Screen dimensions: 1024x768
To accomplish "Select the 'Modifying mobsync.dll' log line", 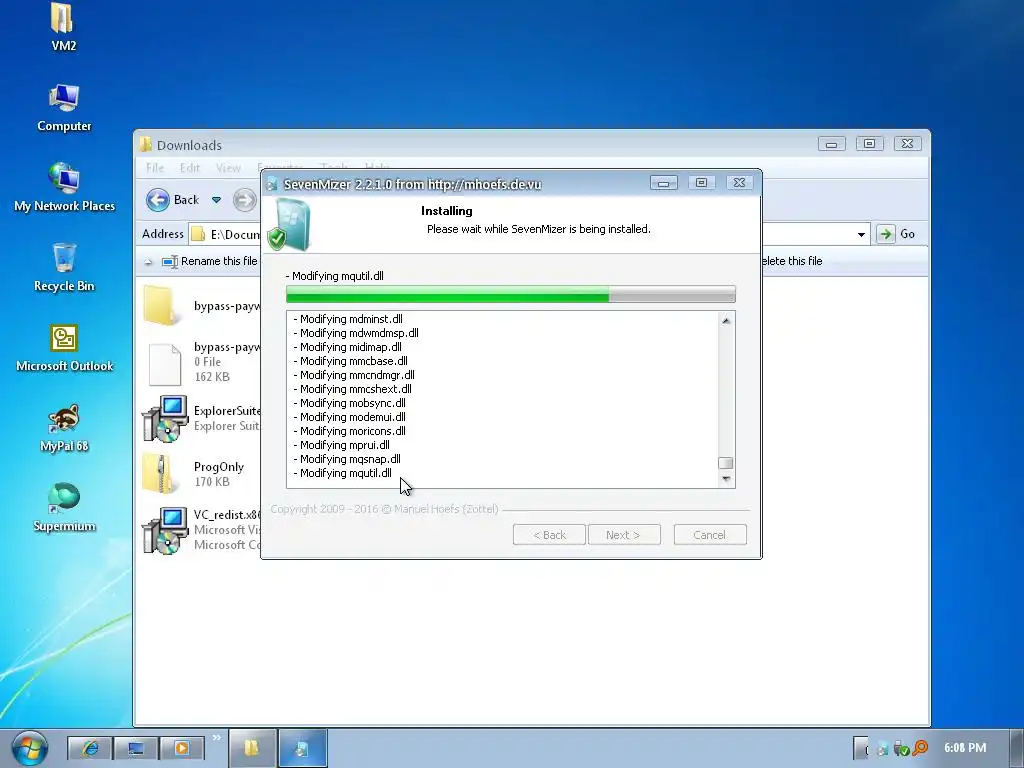I will point(349,403).
